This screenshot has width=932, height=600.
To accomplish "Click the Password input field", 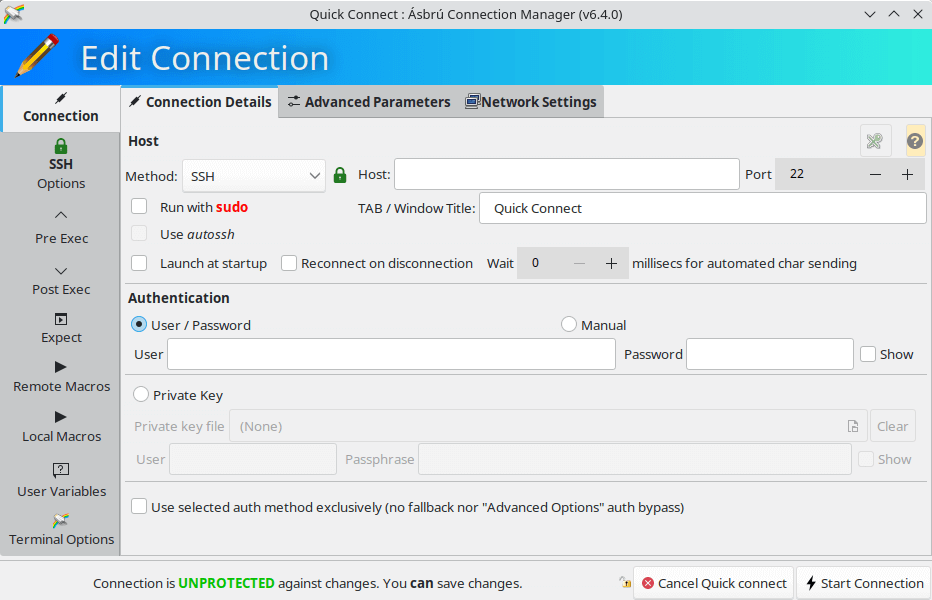I will (x=770, y=354).
